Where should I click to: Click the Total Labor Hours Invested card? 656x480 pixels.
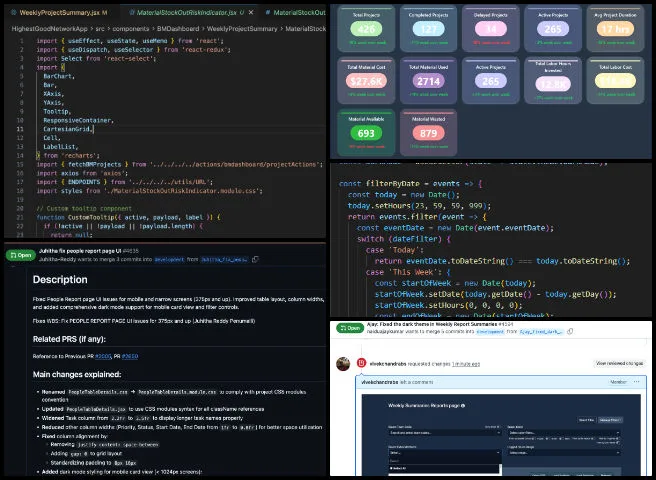[x=553, y=81]
